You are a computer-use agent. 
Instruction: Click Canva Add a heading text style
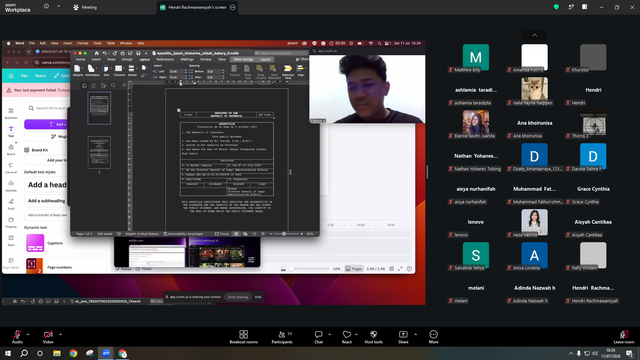[47, 185]
